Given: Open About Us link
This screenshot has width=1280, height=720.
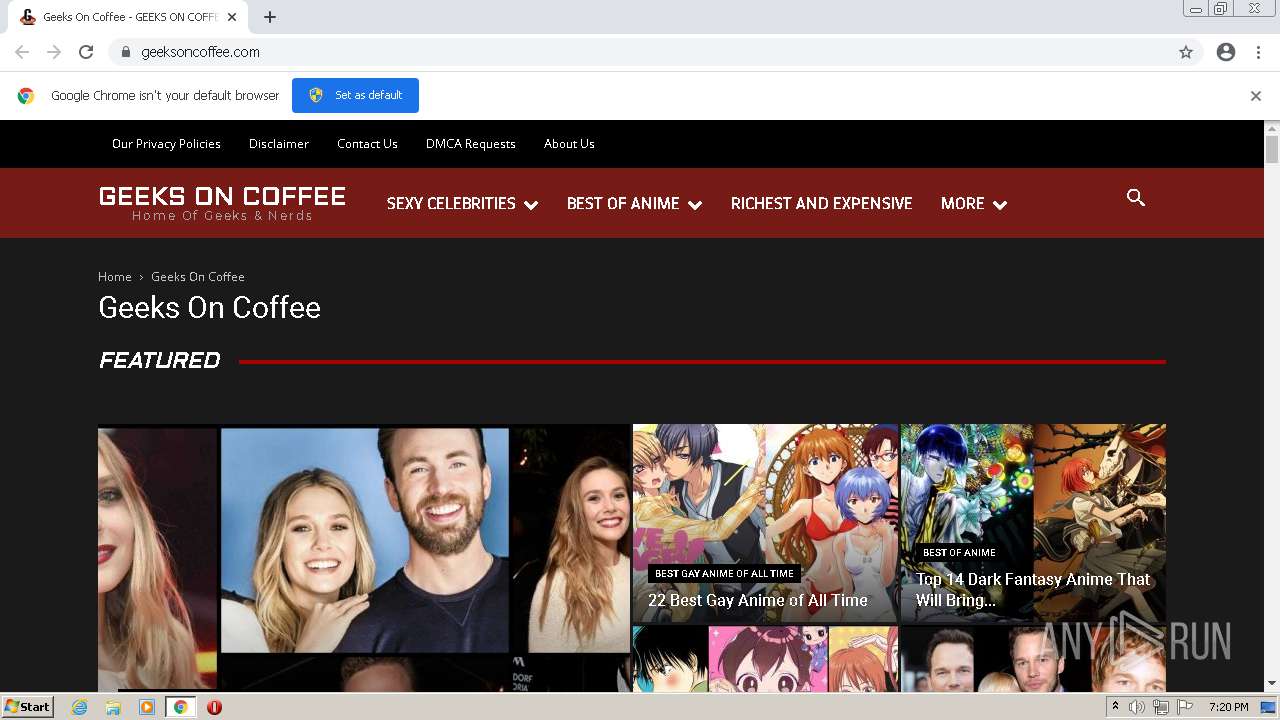Looking at the screenshot, I should (x=569, y=144).
